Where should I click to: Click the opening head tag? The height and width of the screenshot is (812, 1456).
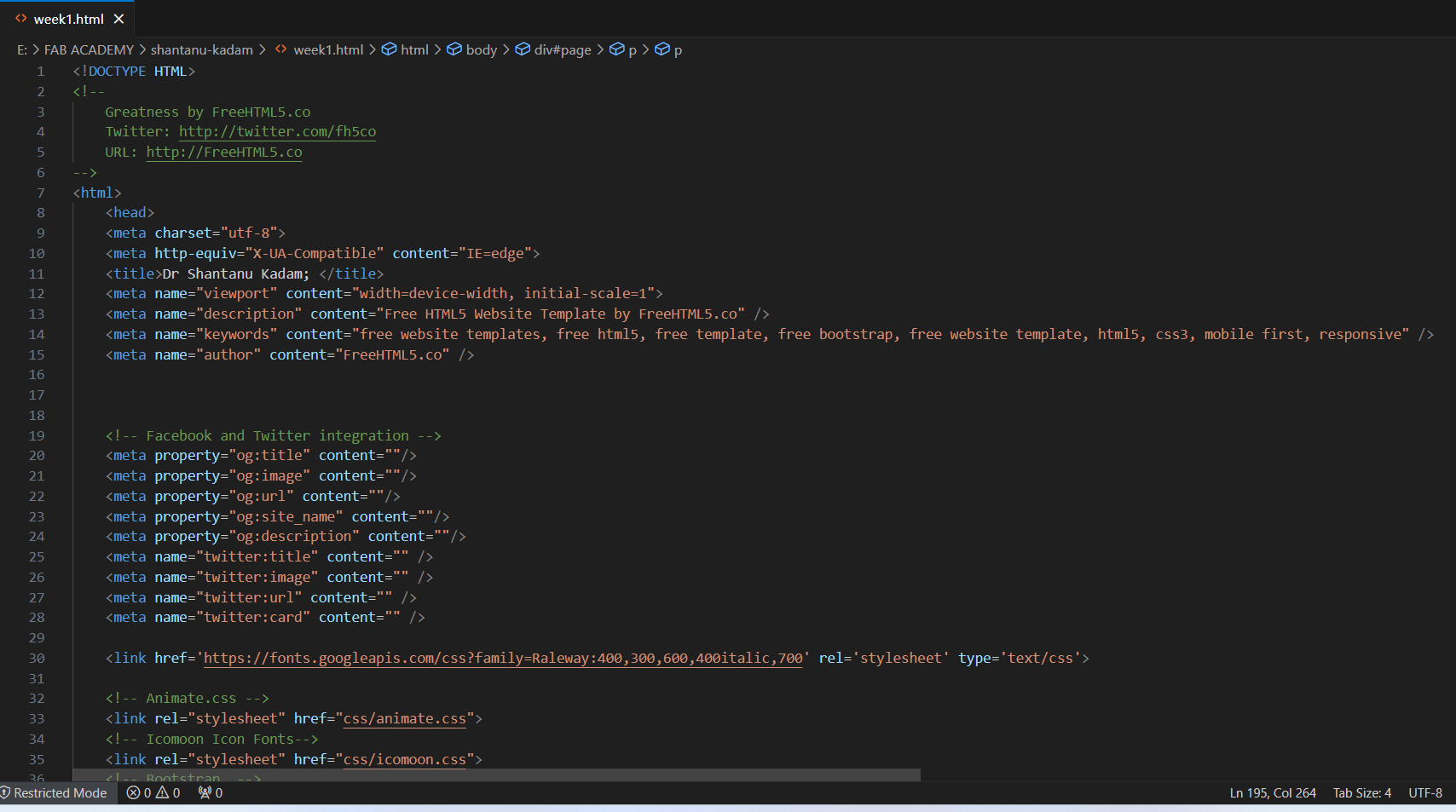[130, 212]
